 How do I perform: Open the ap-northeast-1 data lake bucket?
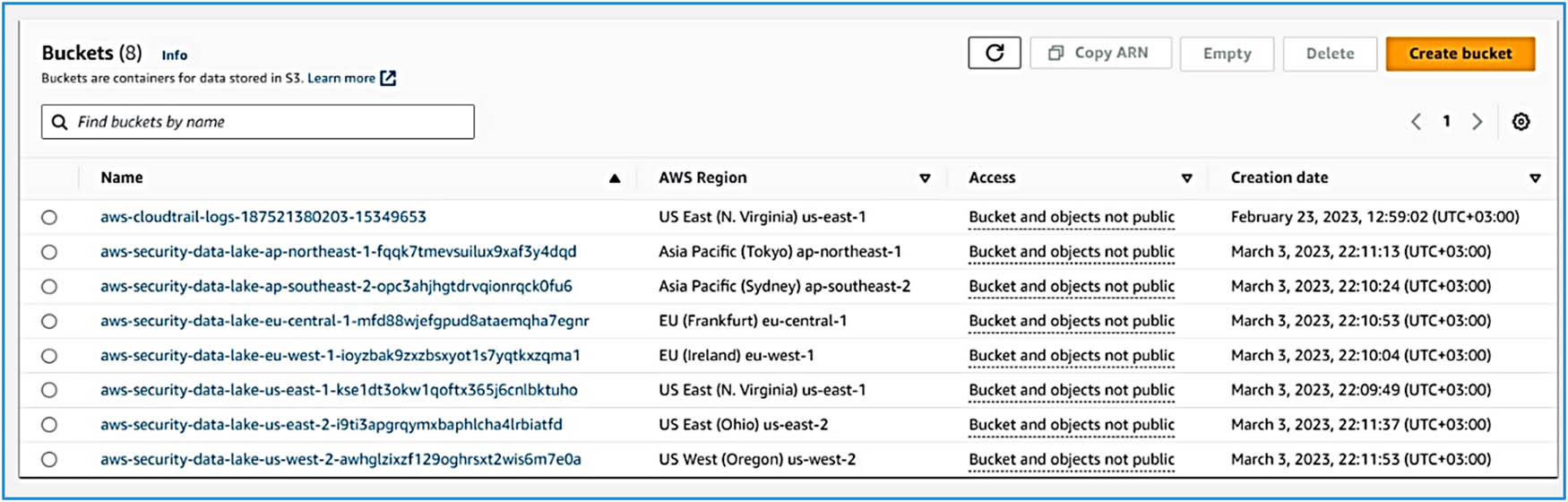click(338, 252)
